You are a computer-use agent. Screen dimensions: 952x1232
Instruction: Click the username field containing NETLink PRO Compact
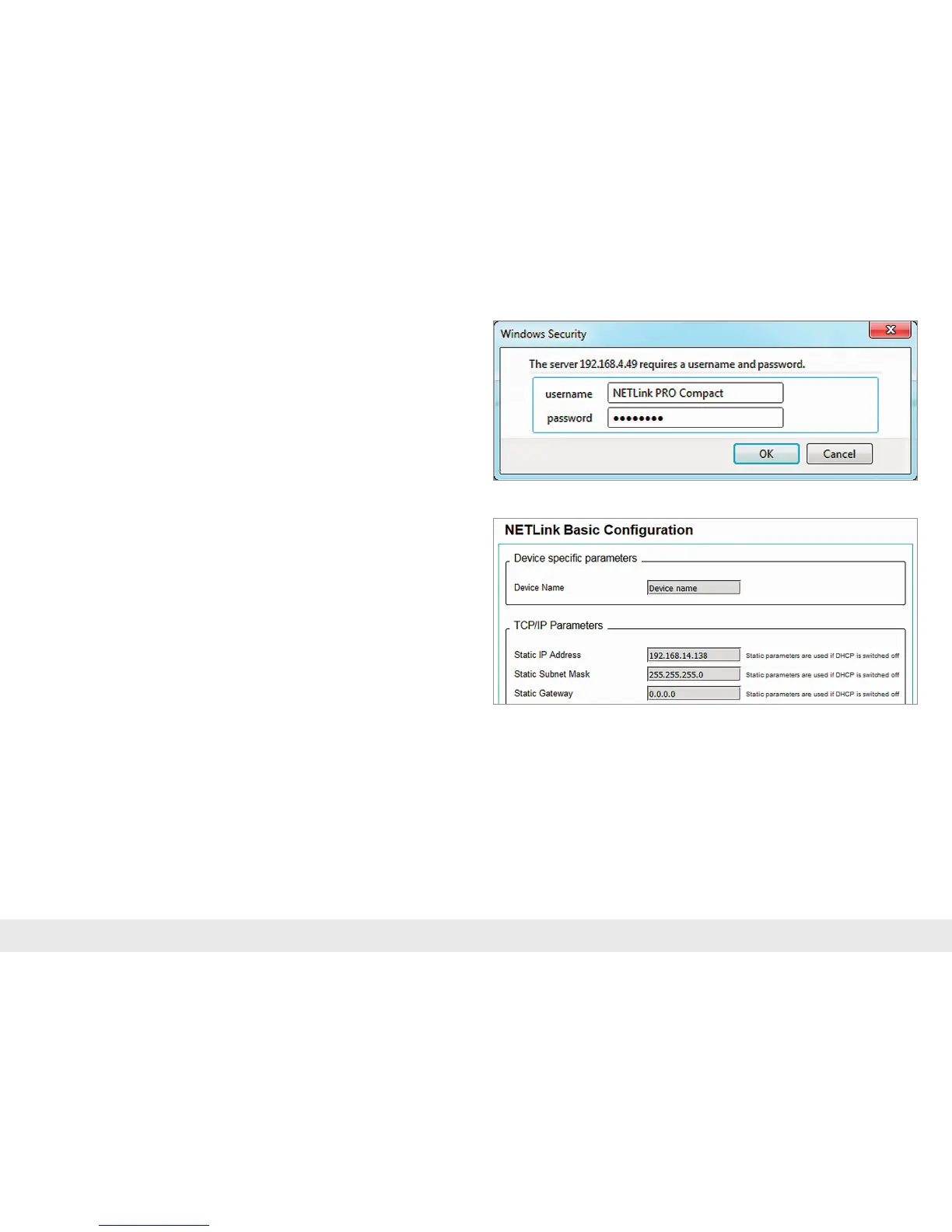point(695,393)
